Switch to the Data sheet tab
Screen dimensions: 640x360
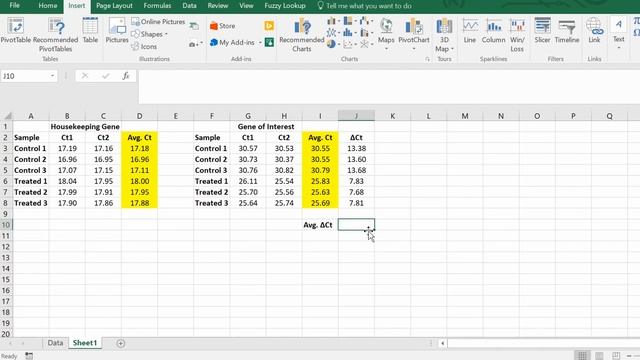click(x=55, y=343)
